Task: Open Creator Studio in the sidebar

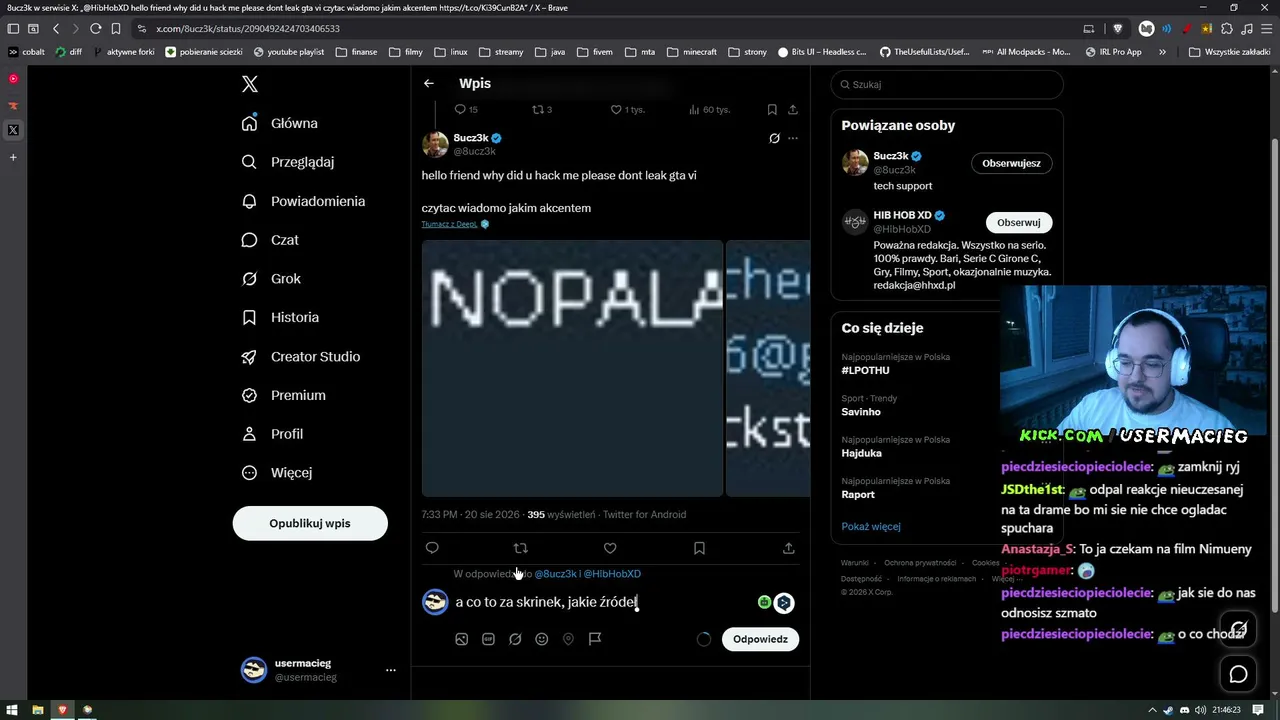Action: [301, 356]
